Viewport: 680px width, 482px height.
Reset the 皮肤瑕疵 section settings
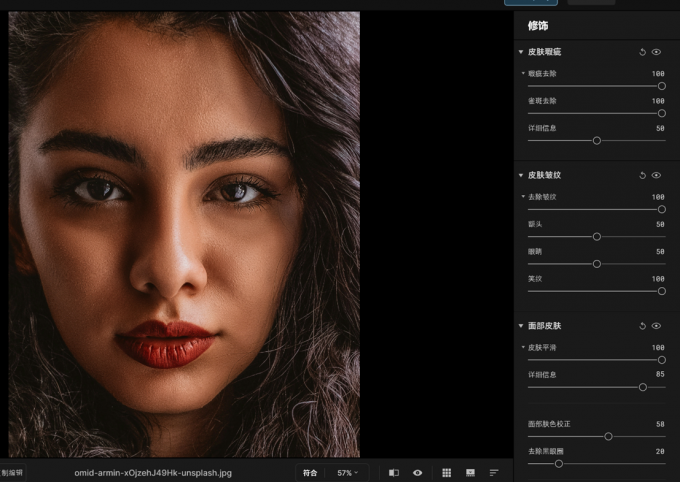click(x=642, y=52)
